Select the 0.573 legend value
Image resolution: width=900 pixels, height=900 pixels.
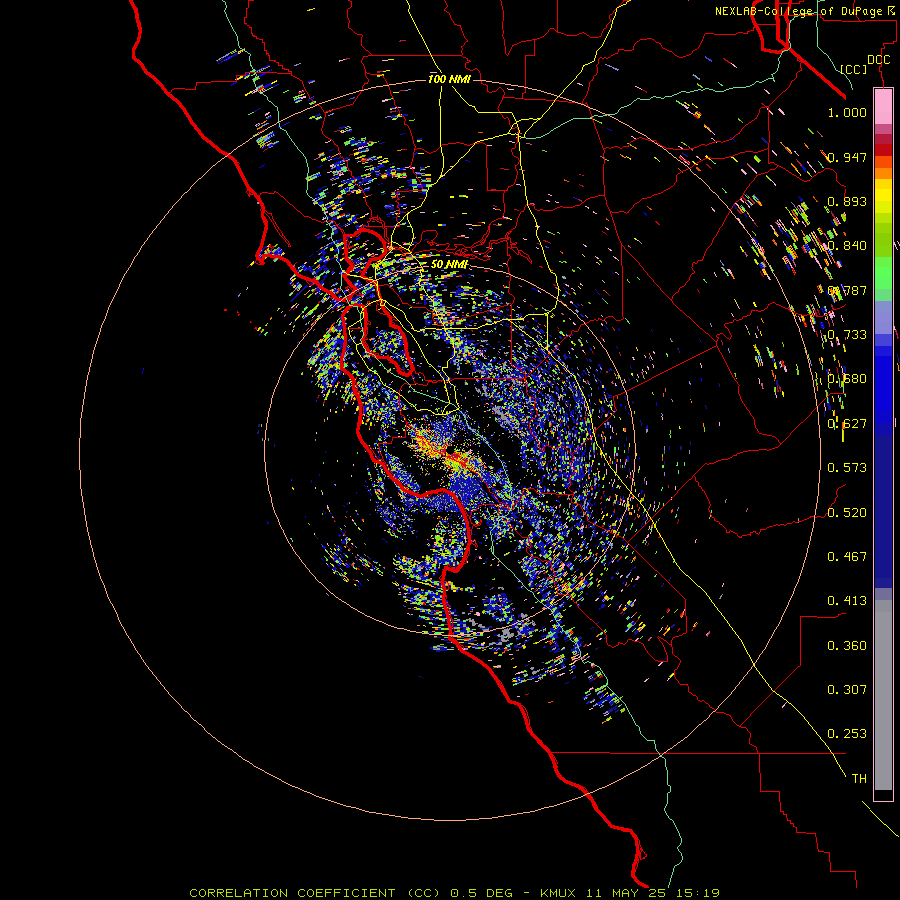pos(847,468)
